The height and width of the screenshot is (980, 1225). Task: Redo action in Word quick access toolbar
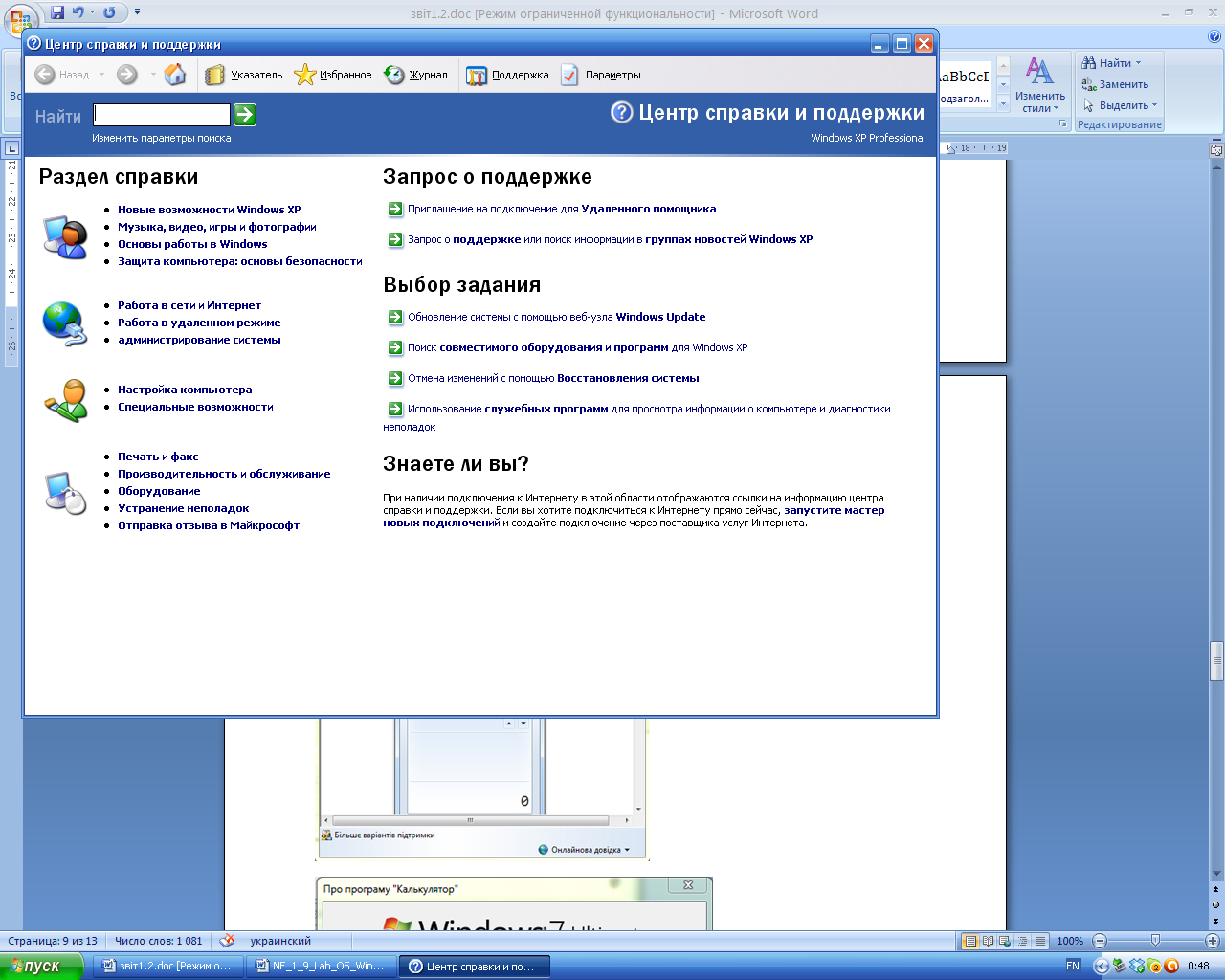point(109,12)
